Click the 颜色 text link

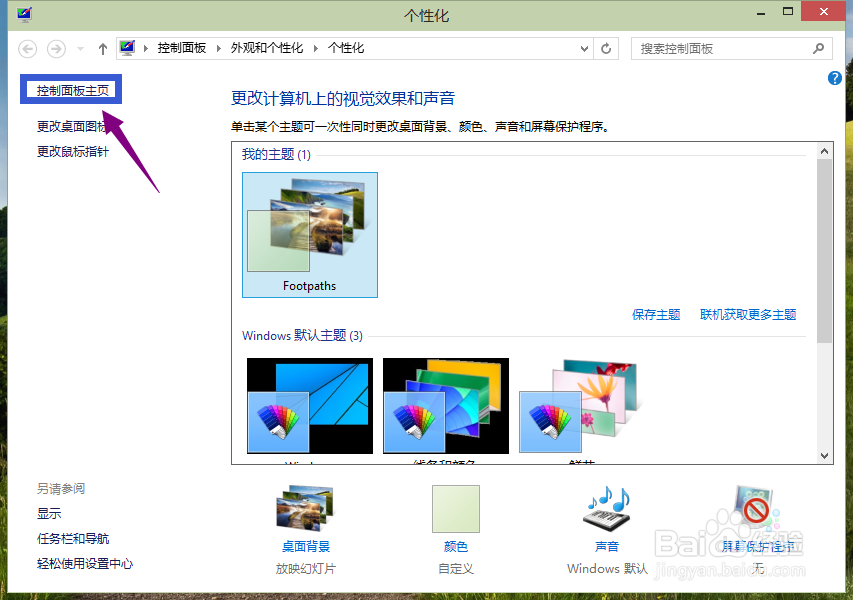tap(456, 546)
